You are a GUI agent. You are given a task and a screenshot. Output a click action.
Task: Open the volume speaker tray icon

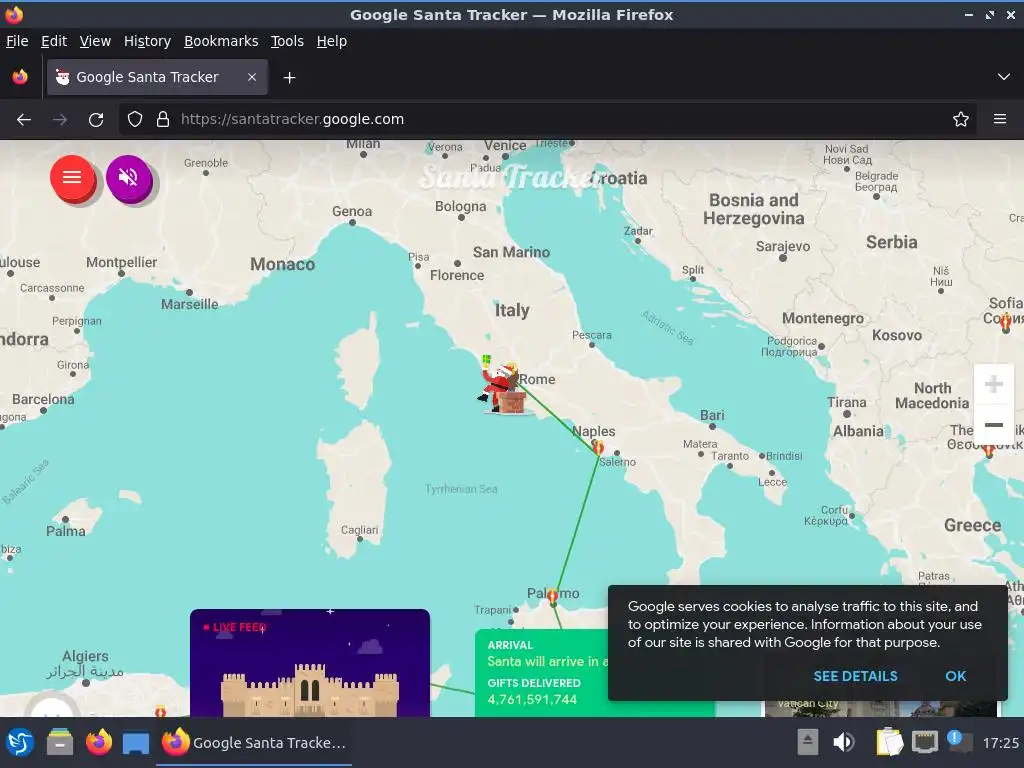tap(844, 742)
